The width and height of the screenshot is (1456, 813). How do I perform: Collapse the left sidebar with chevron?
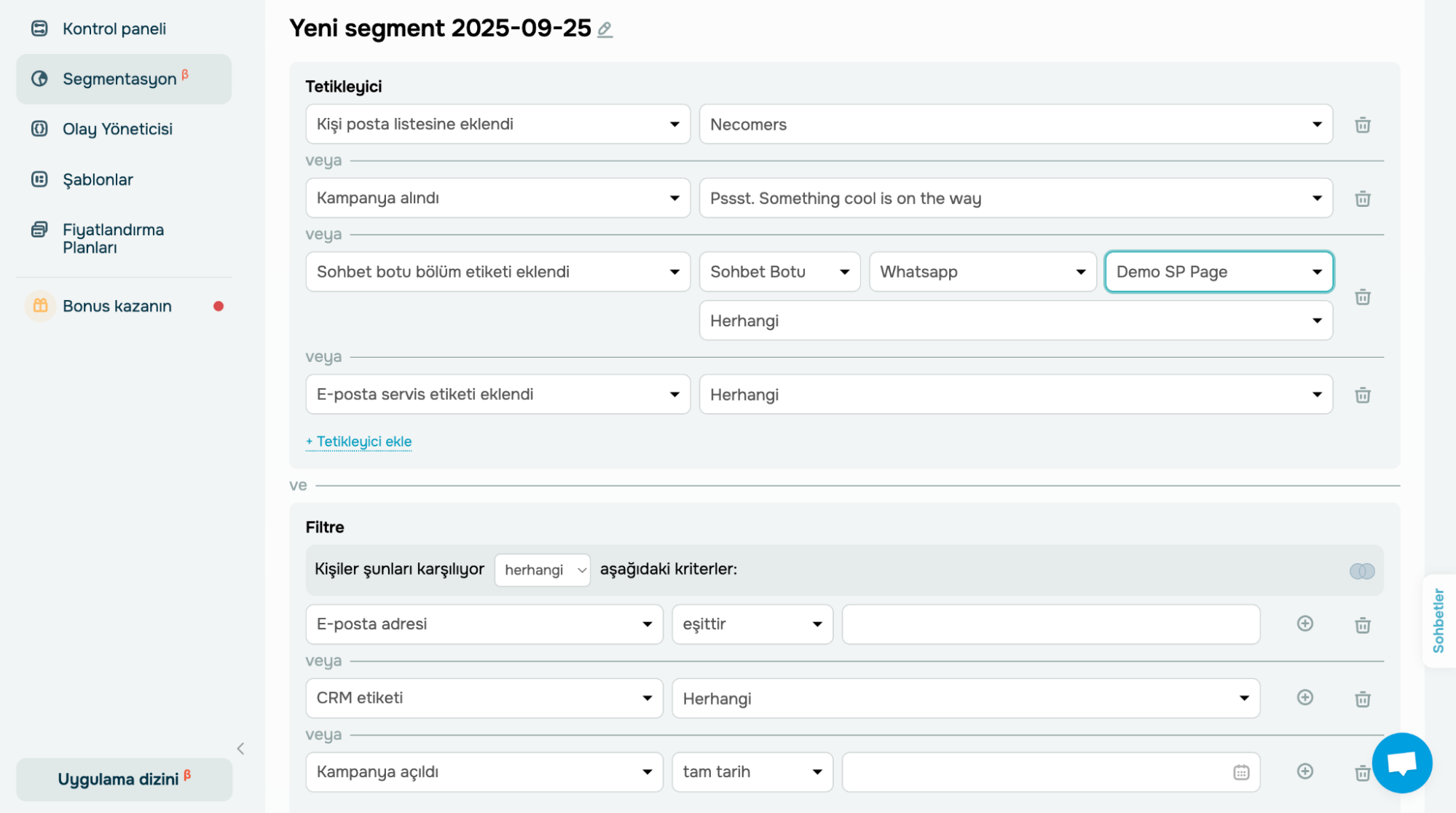pyautogui.click(x=240, y=749)
